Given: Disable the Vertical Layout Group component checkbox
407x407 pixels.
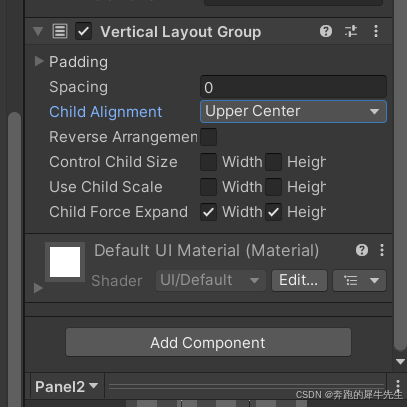Looking at the screenshot, I should pyautogui.click(x=83, y=32).
